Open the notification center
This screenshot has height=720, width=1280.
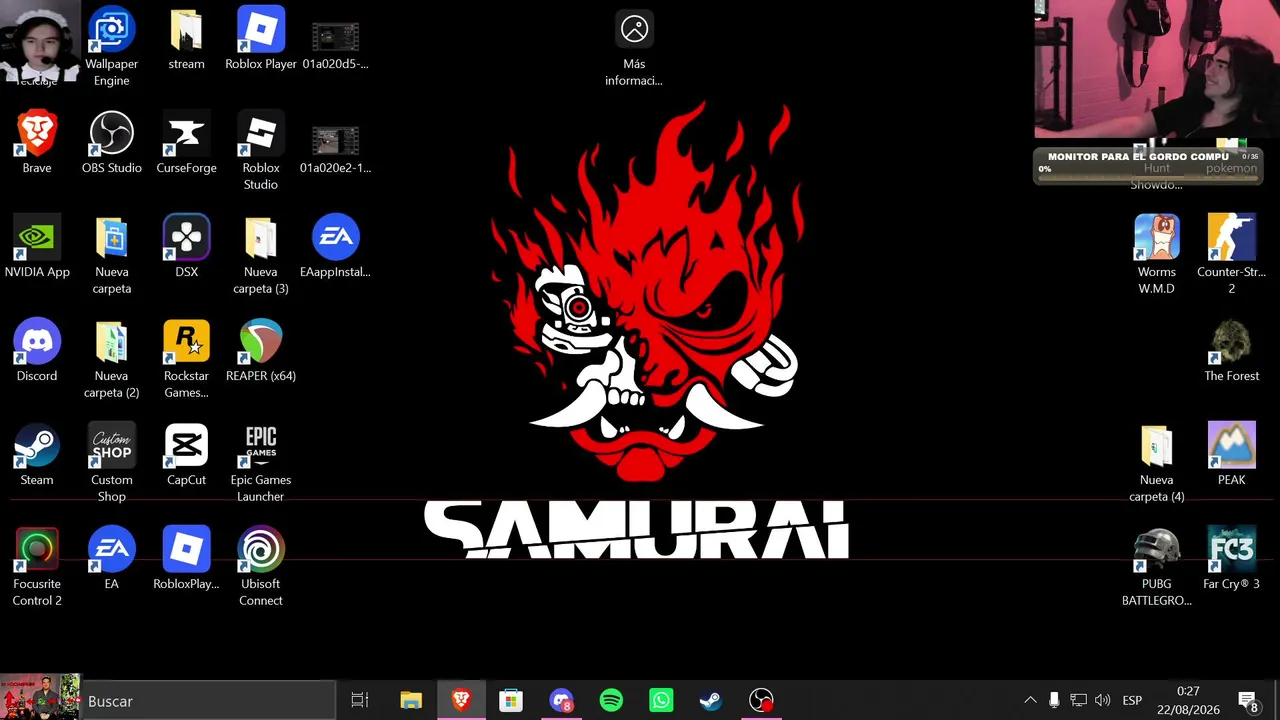[x=1248, y=701]
